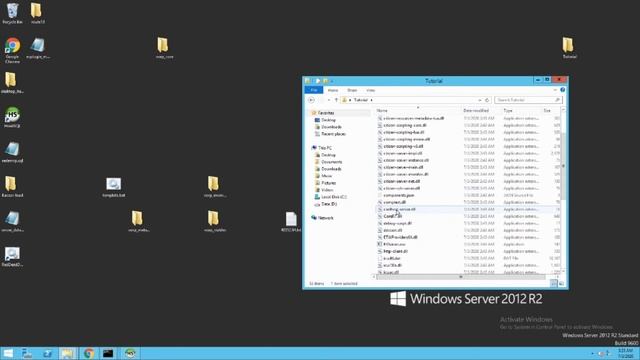Select the Tutorial folder on the desktop
Screen dimensions: 640x360
click(568, 48)
